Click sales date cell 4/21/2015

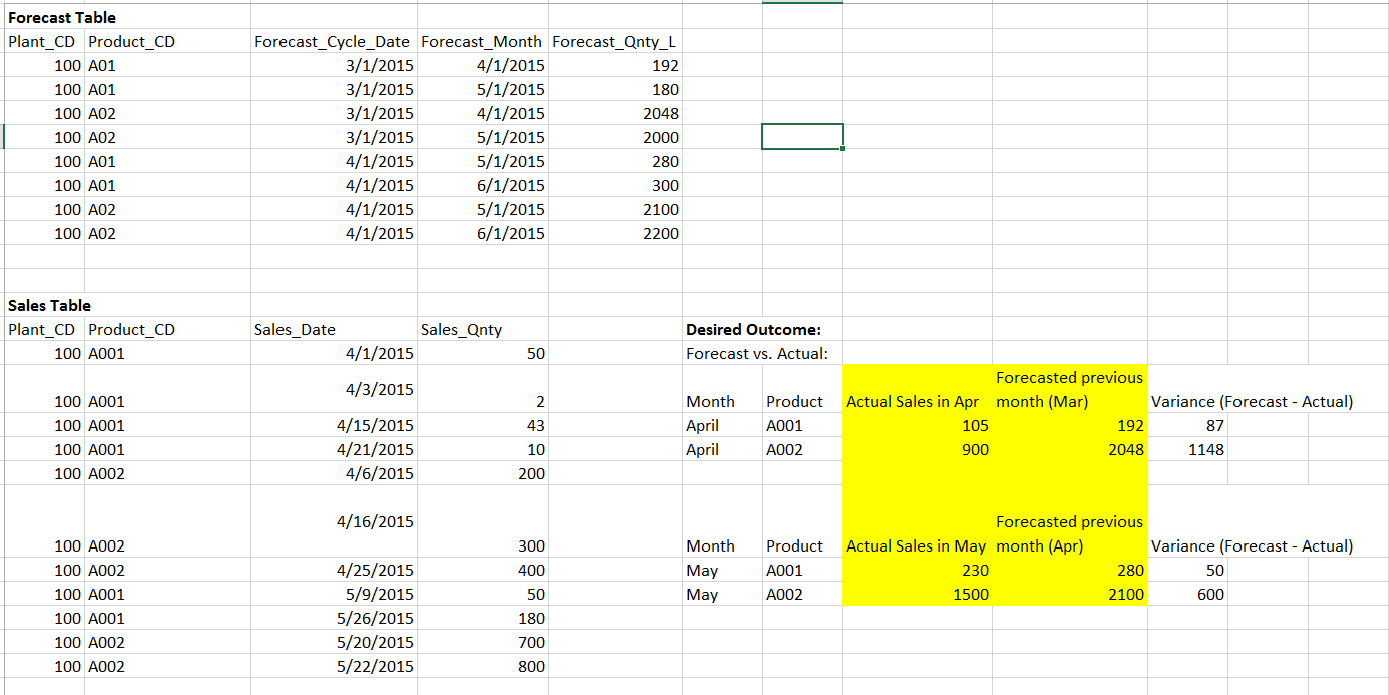pos(333,449)
